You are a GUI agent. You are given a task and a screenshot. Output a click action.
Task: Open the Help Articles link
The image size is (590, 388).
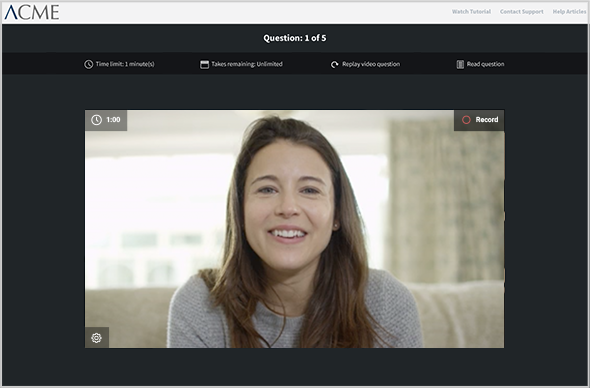pos(569,12)
